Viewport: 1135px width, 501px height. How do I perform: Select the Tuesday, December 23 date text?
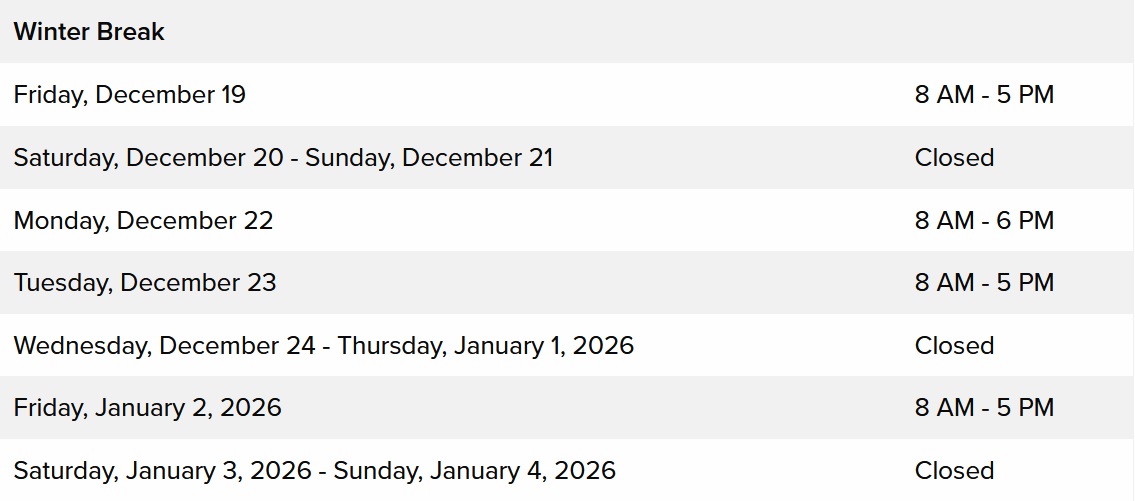tap(145, 283)
